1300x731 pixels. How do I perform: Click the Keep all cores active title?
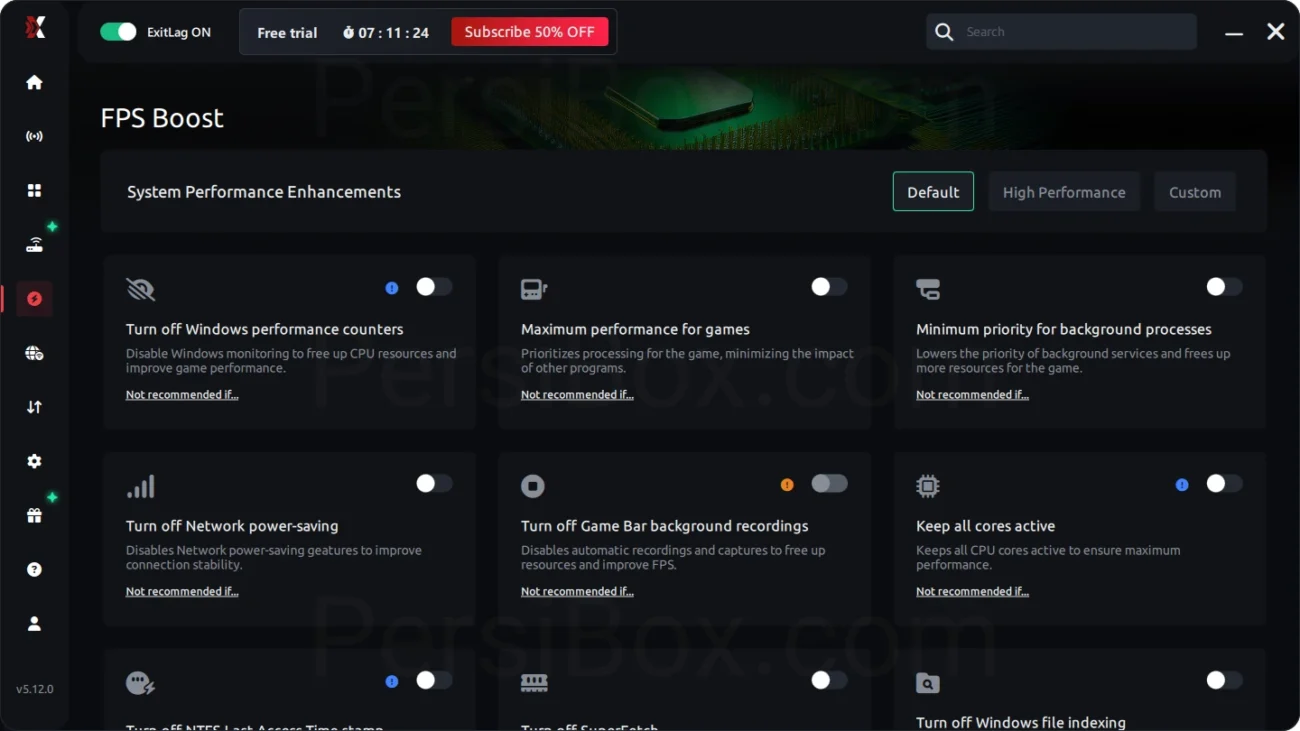tap(986, 526)
